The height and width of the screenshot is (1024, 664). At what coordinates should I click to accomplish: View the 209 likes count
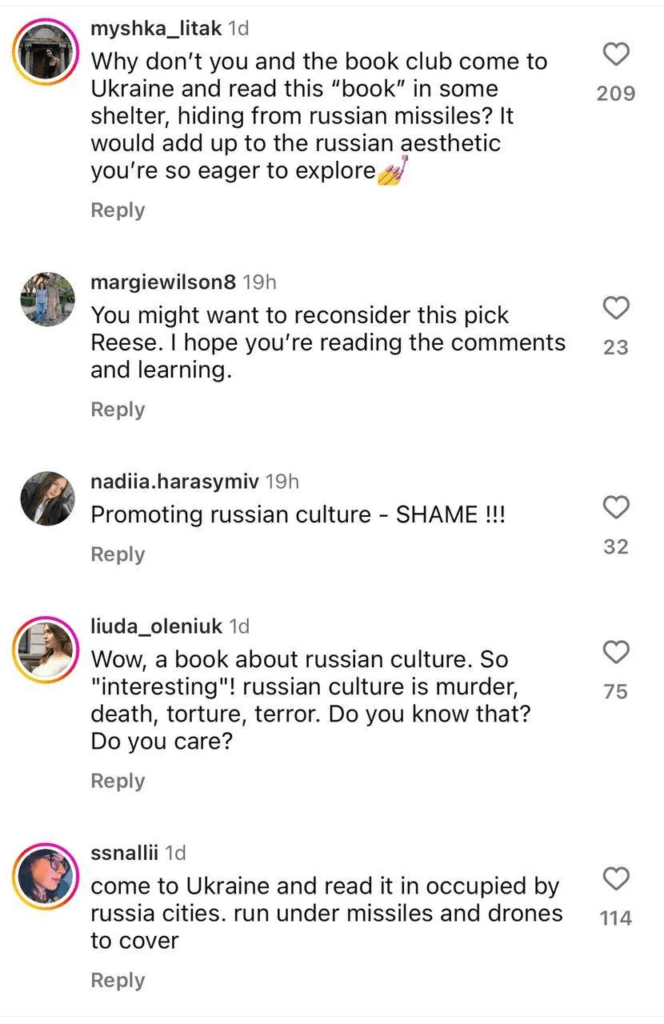[x=616, y=94]
